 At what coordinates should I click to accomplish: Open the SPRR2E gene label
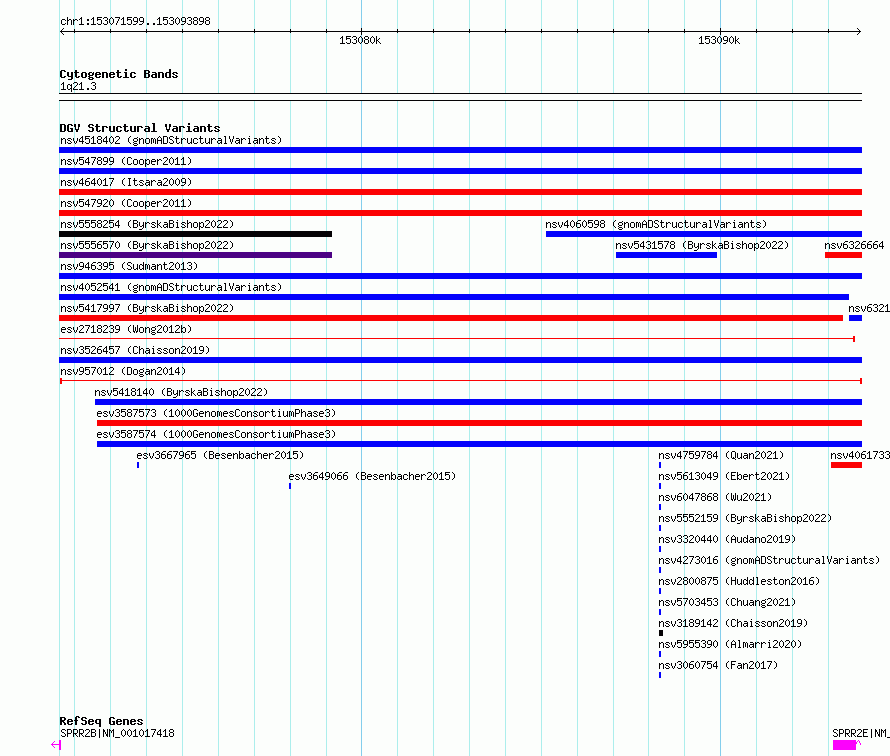(x=860, y=733)
